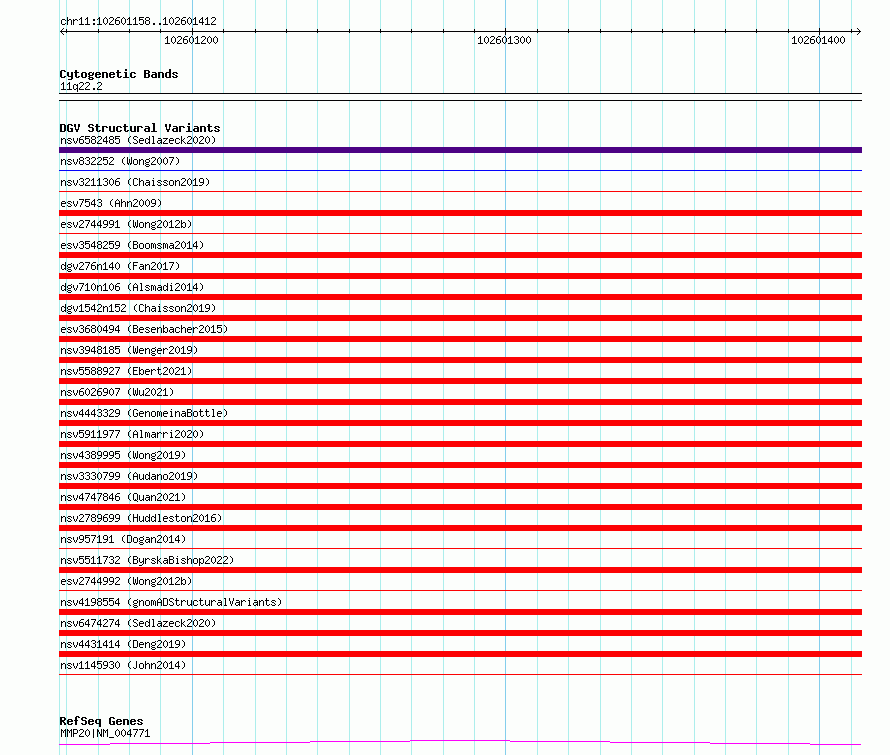Click the red nsv6026907 variant bar
The width and height of the screenshot is (890, 755).
[460, 402]
